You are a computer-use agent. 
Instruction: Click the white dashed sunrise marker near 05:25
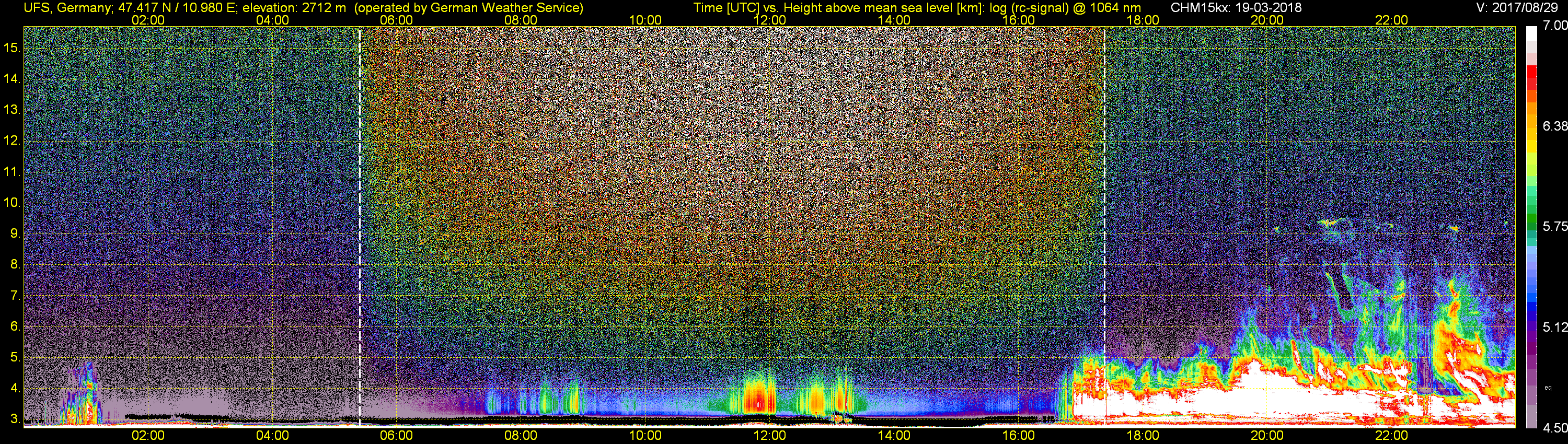click(x=360, y=226)
